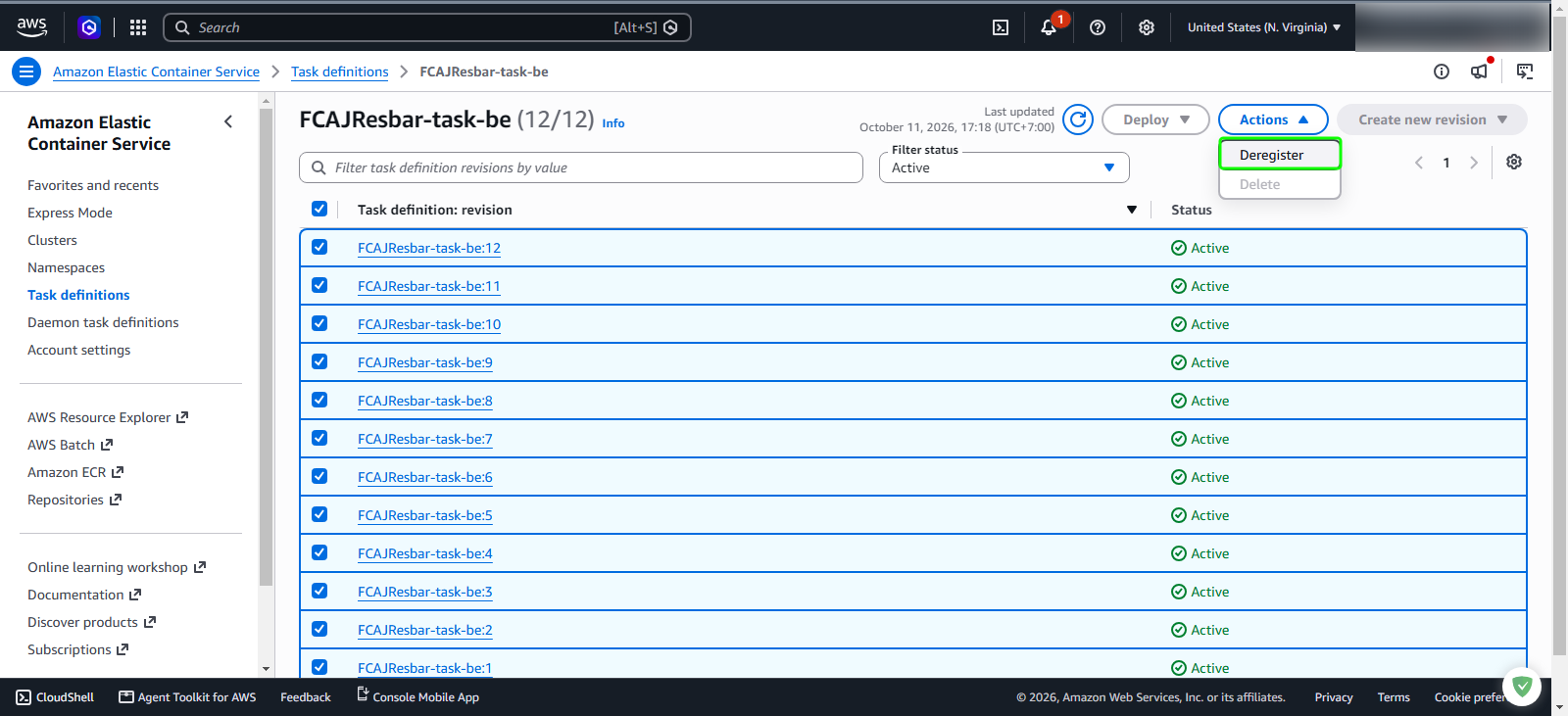1568x716 pixels.
Task: Open the Filter status dropdown
Action: pos(1004,167)
